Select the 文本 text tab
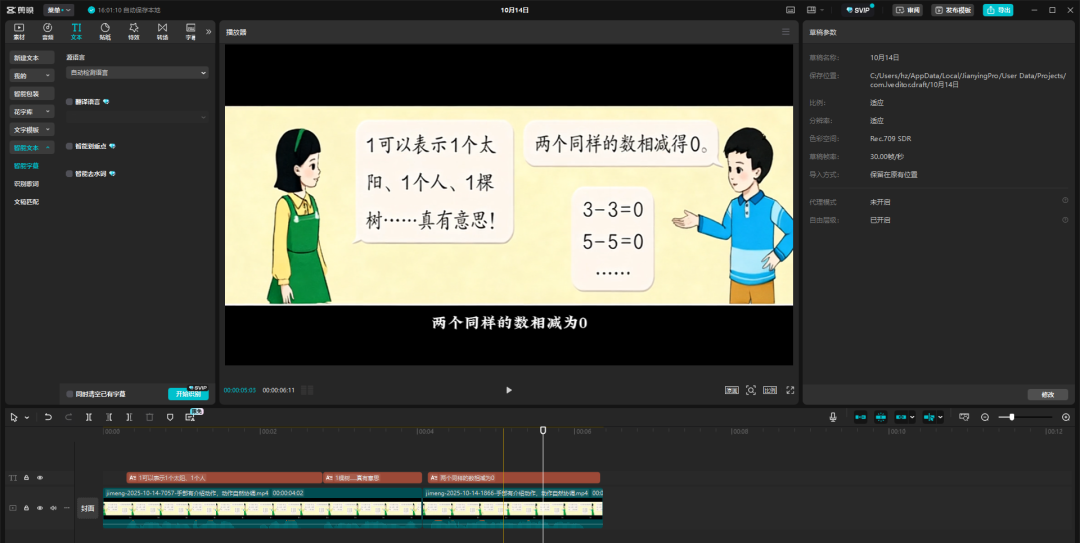Image resolution: width=1080 pixels, height=543 pixels. coord(76,31)
